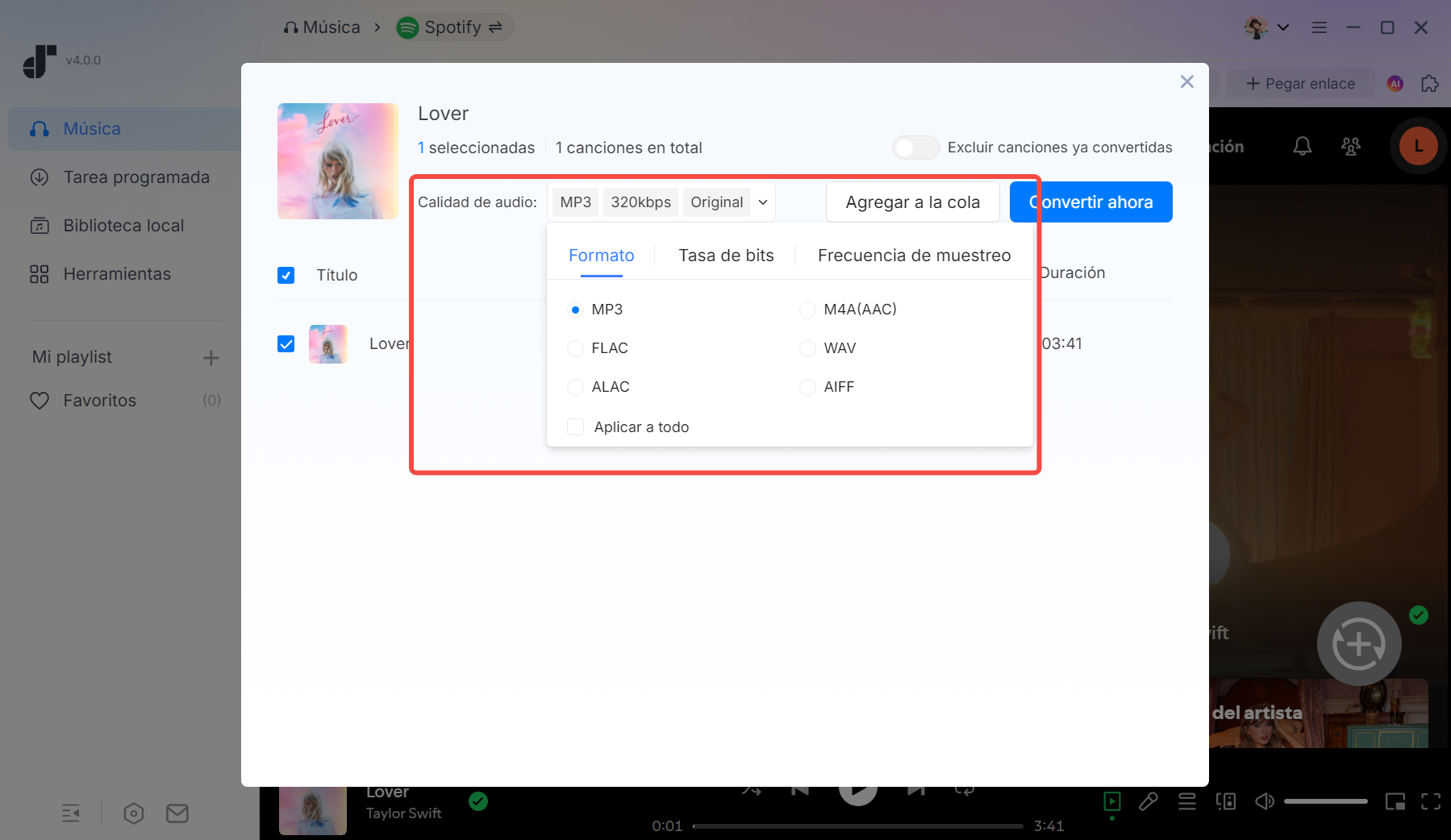Click the mail icon in sidebar footer
This screenshot has width=1451, height=840.
coord(177,813)
